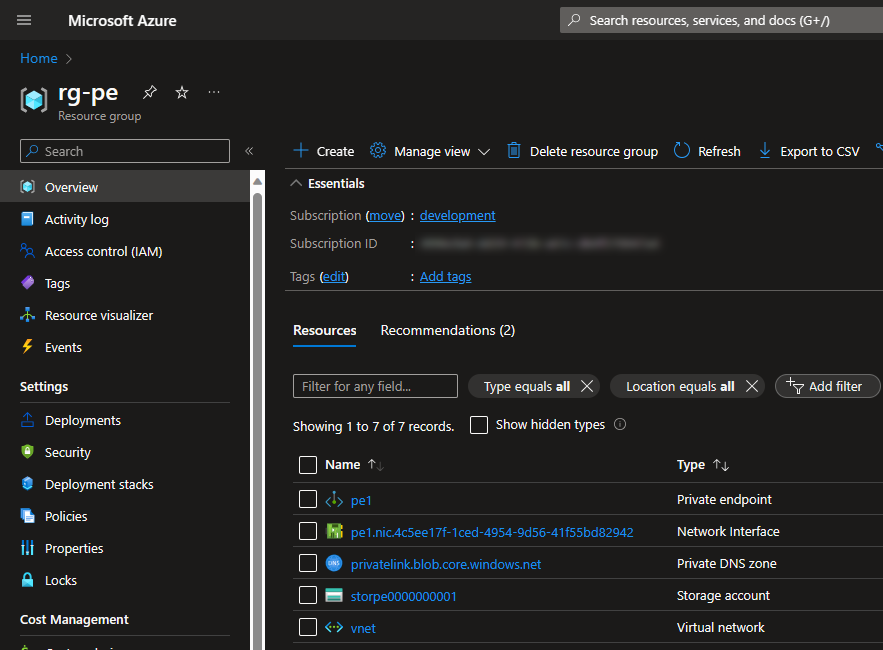Open the vnet virtual network
This screenshot has width=883, height=650.
pos(363,629)
